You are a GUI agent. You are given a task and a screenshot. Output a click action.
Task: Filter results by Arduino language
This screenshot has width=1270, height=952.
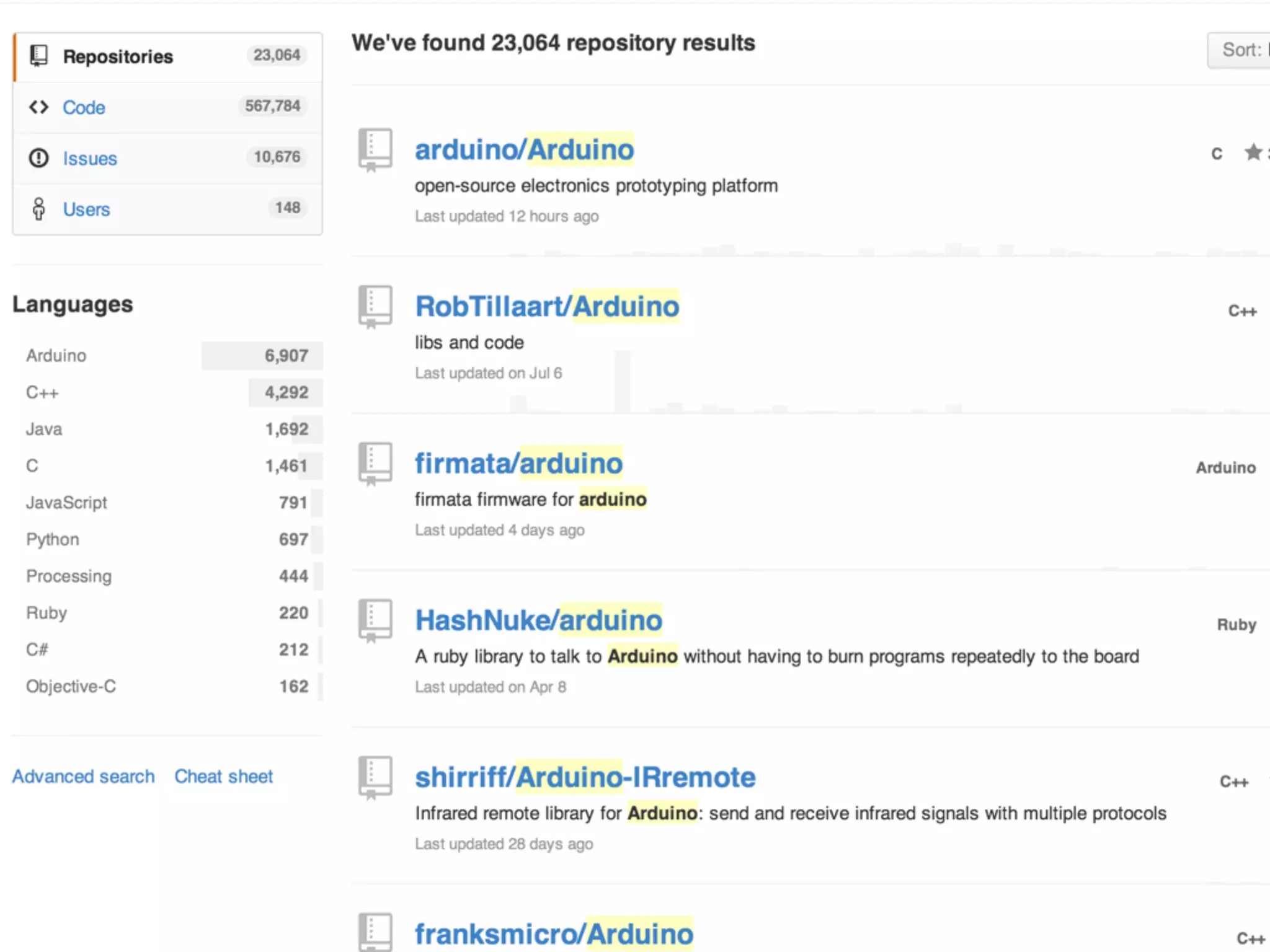pyautogui.click(x=56, y=356)
